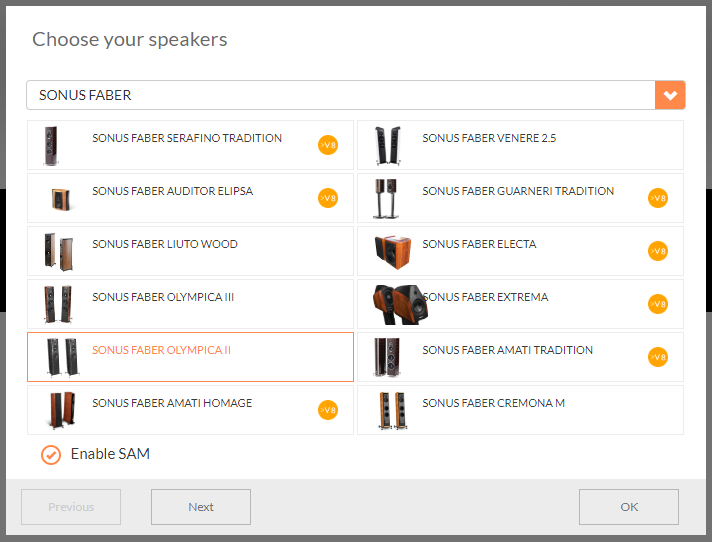Click the Previous button

[x=71, y=507]
